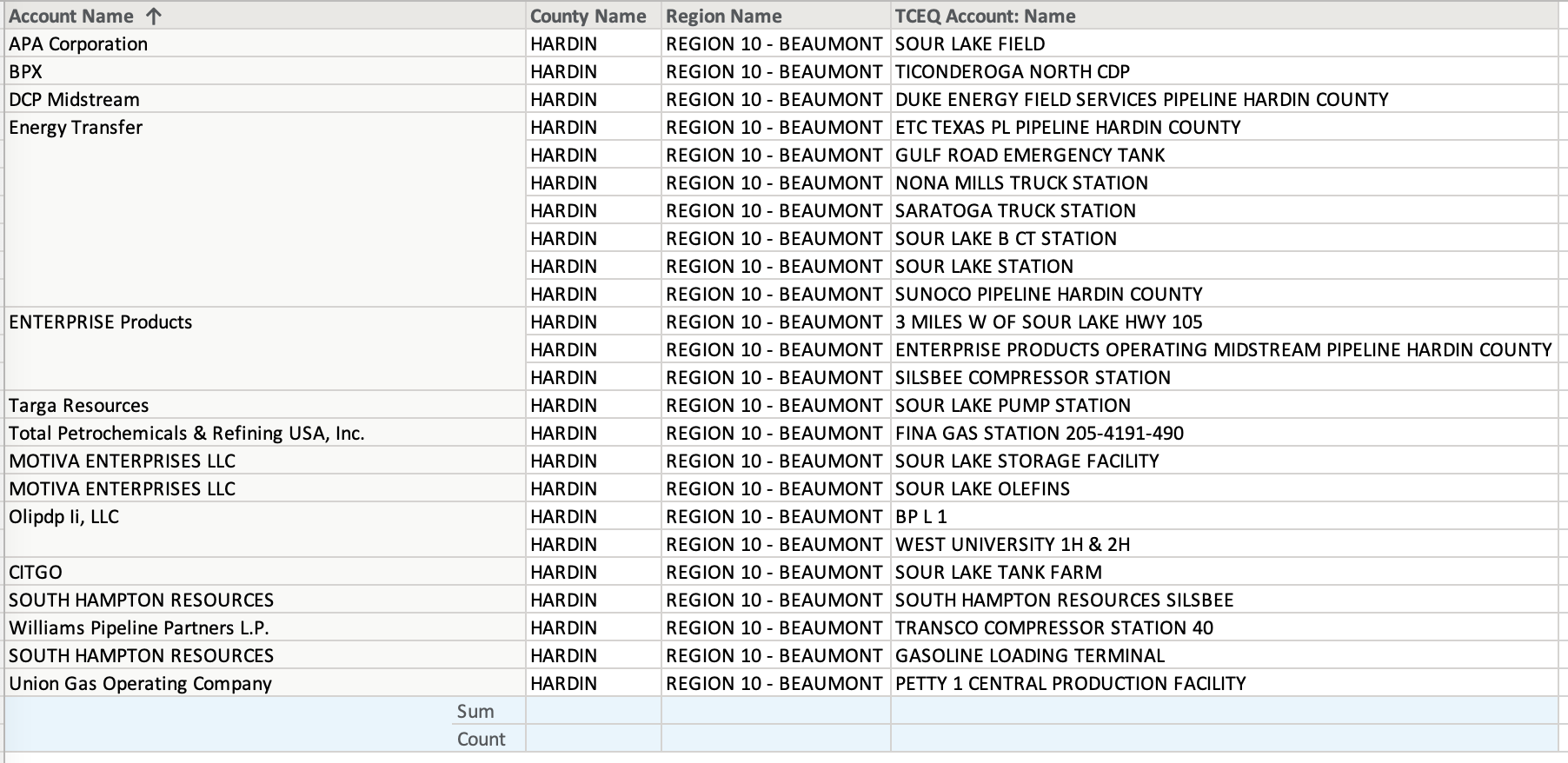Click the TRANSCO COMPRESSOR STATION 40 cell

click(x=1053, y=628)
